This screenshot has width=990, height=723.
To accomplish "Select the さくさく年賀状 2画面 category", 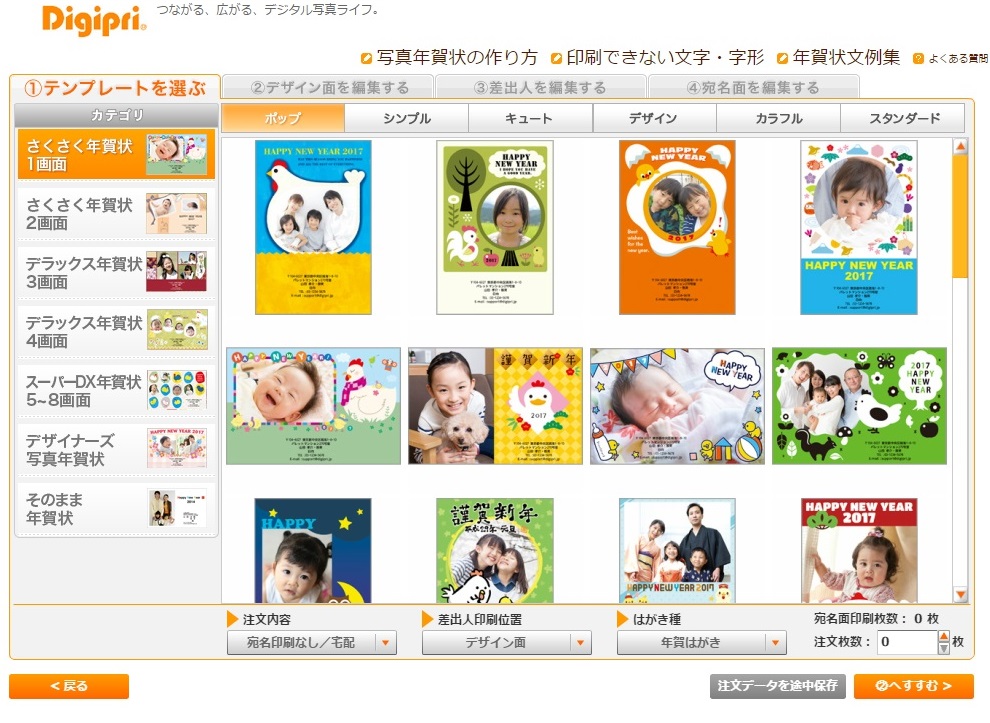I will (x=116, y=213).
